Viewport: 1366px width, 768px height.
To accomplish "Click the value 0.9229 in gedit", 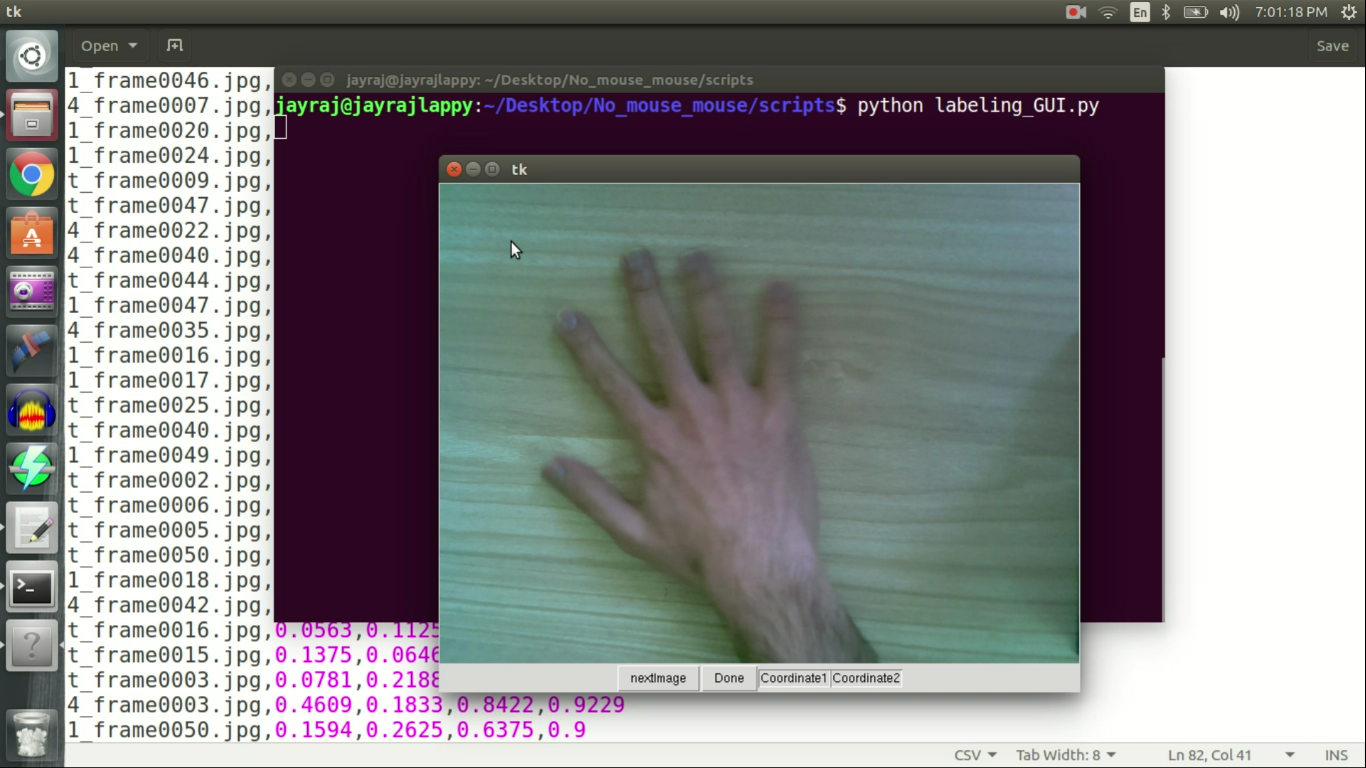I will (x=586, y=706).
